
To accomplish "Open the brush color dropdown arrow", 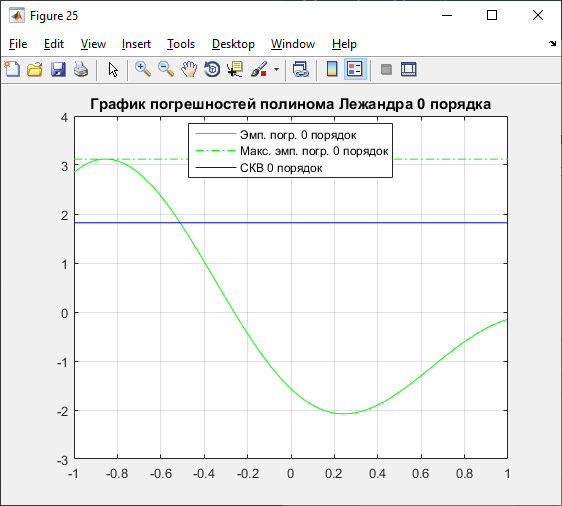I will [x=276, y=69].
